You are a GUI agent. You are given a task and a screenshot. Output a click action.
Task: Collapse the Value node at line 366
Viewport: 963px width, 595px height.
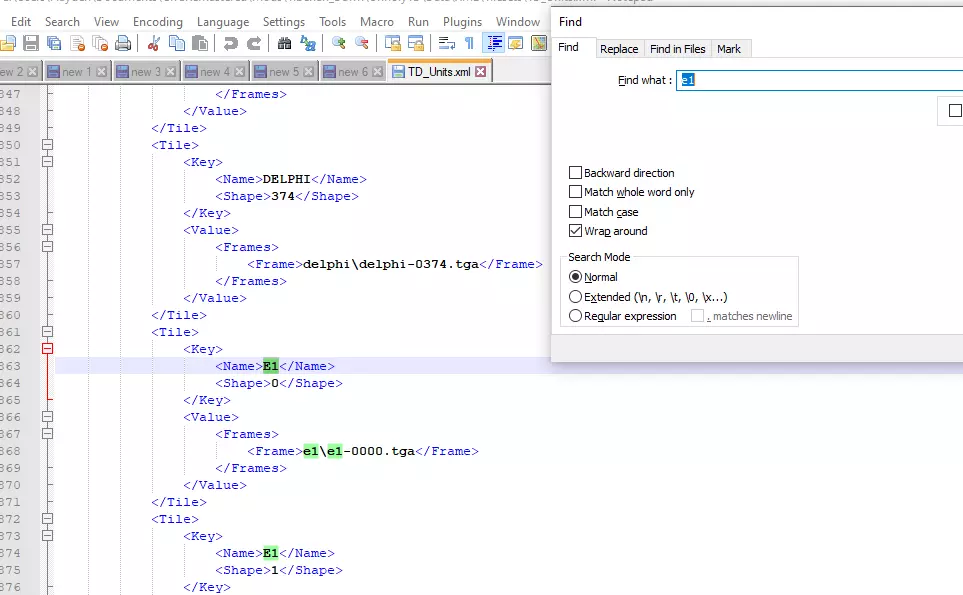pyautogui.click(x=47, y=417)
